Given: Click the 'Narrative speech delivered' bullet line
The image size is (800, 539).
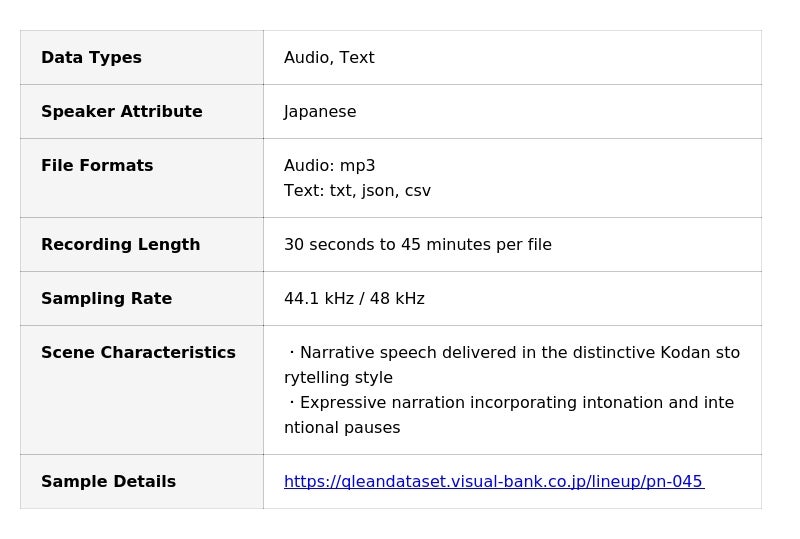Looking at the screenshot, I should pos(514,353).
